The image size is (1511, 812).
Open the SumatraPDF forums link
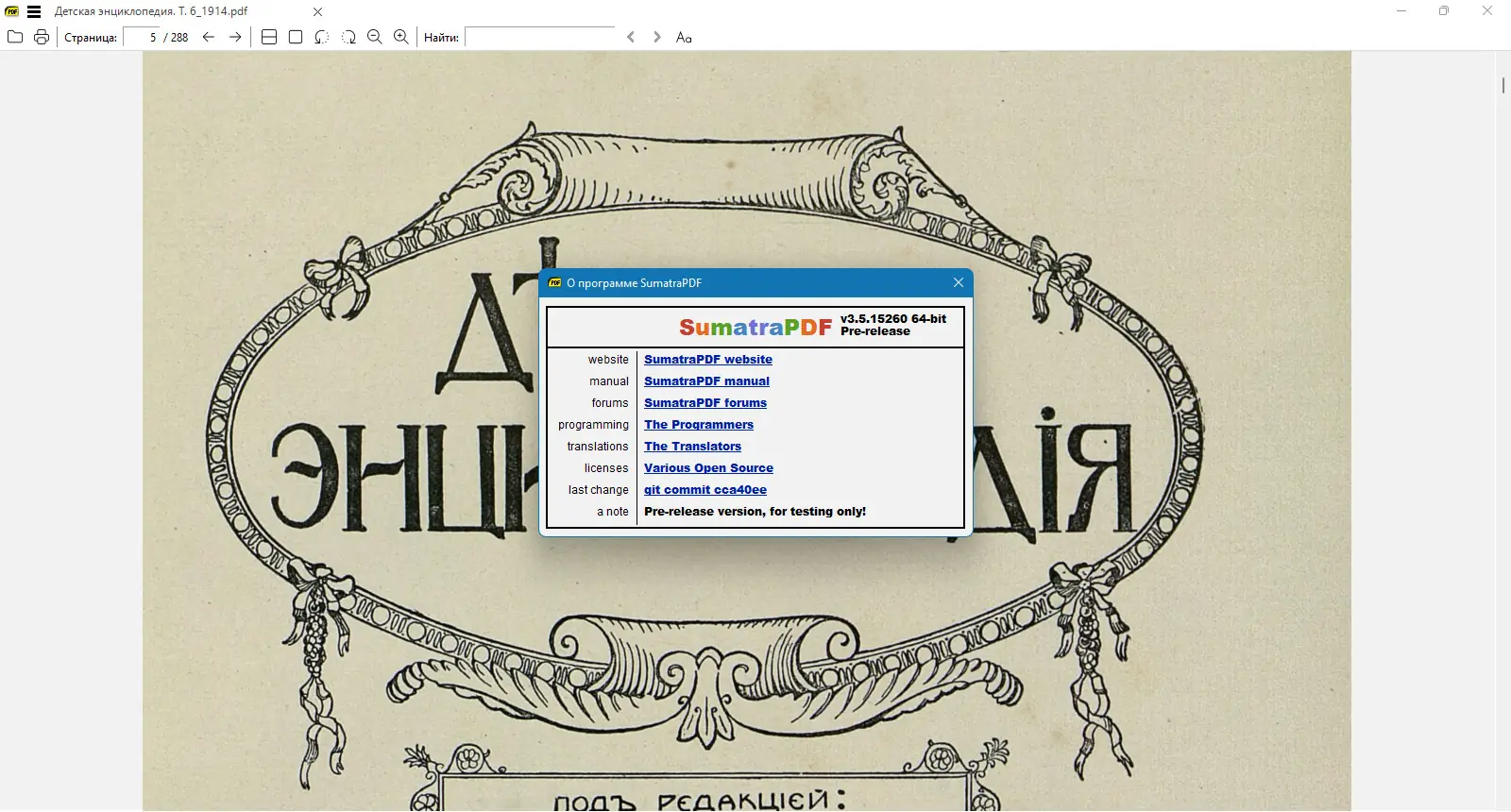point(705,403)
